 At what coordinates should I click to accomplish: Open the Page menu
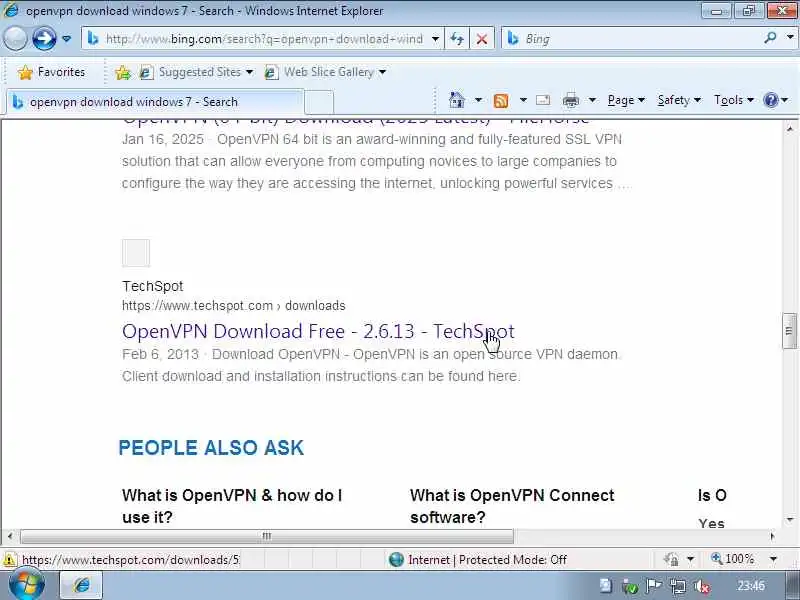coord(626,100)
